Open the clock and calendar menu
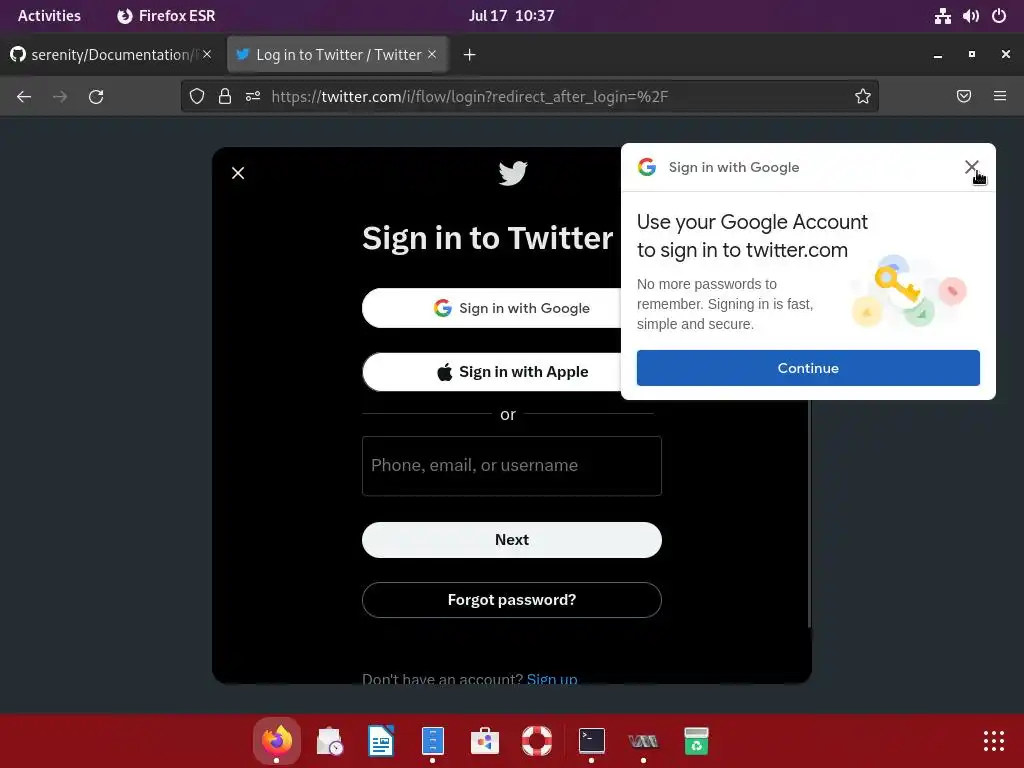 pos(511,16)
